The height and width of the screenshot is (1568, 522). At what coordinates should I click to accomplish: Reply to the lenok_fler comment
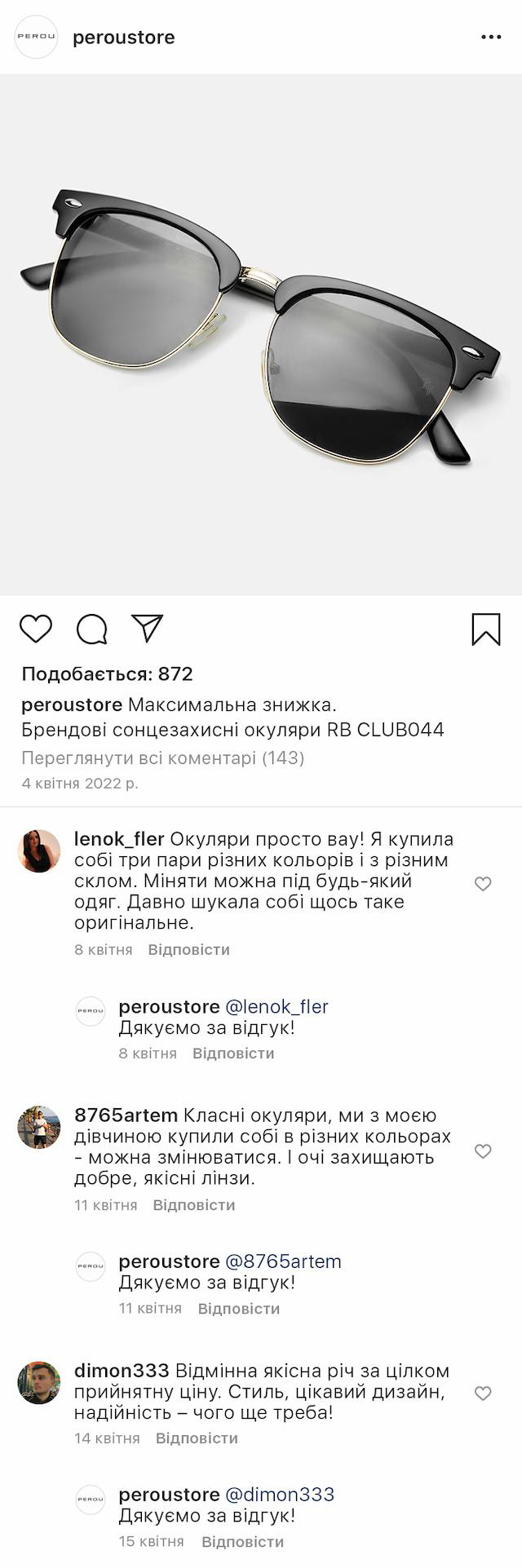click(188, 949)
